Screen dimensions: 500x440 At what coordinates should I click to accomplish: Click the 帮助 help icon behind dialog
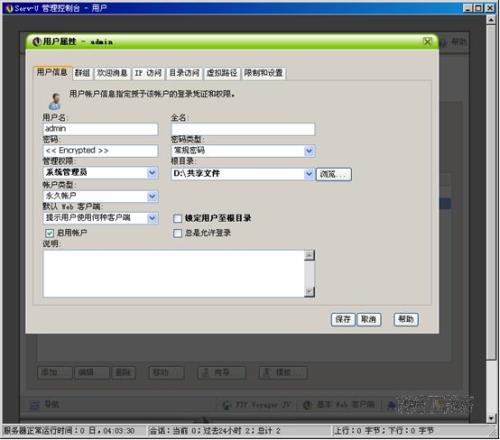click(444, 42)
